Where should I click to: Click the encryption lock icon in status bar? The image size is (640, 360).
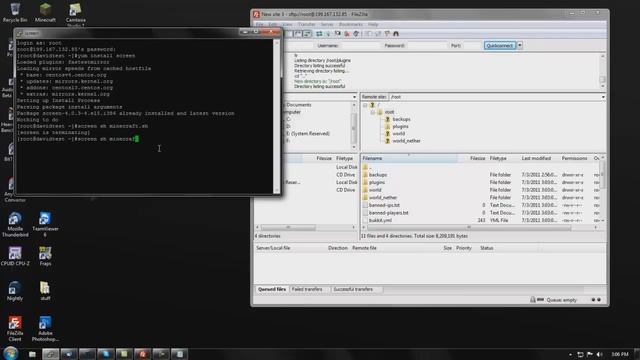533,300
